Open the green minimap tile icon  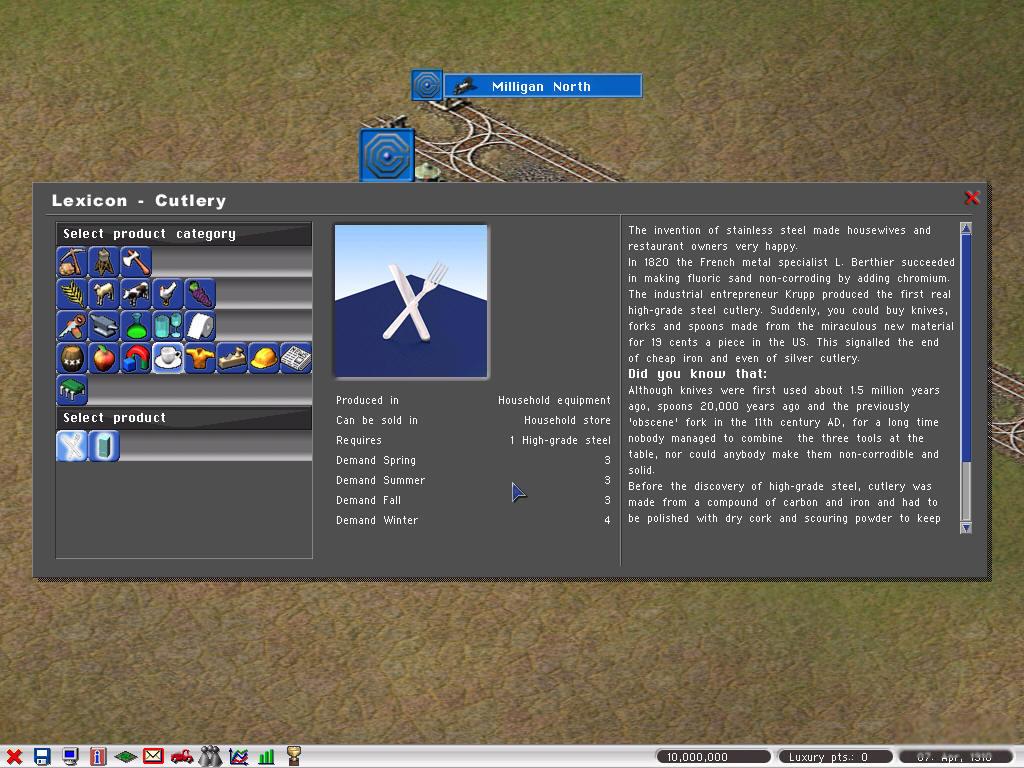(x=125, y=757)
